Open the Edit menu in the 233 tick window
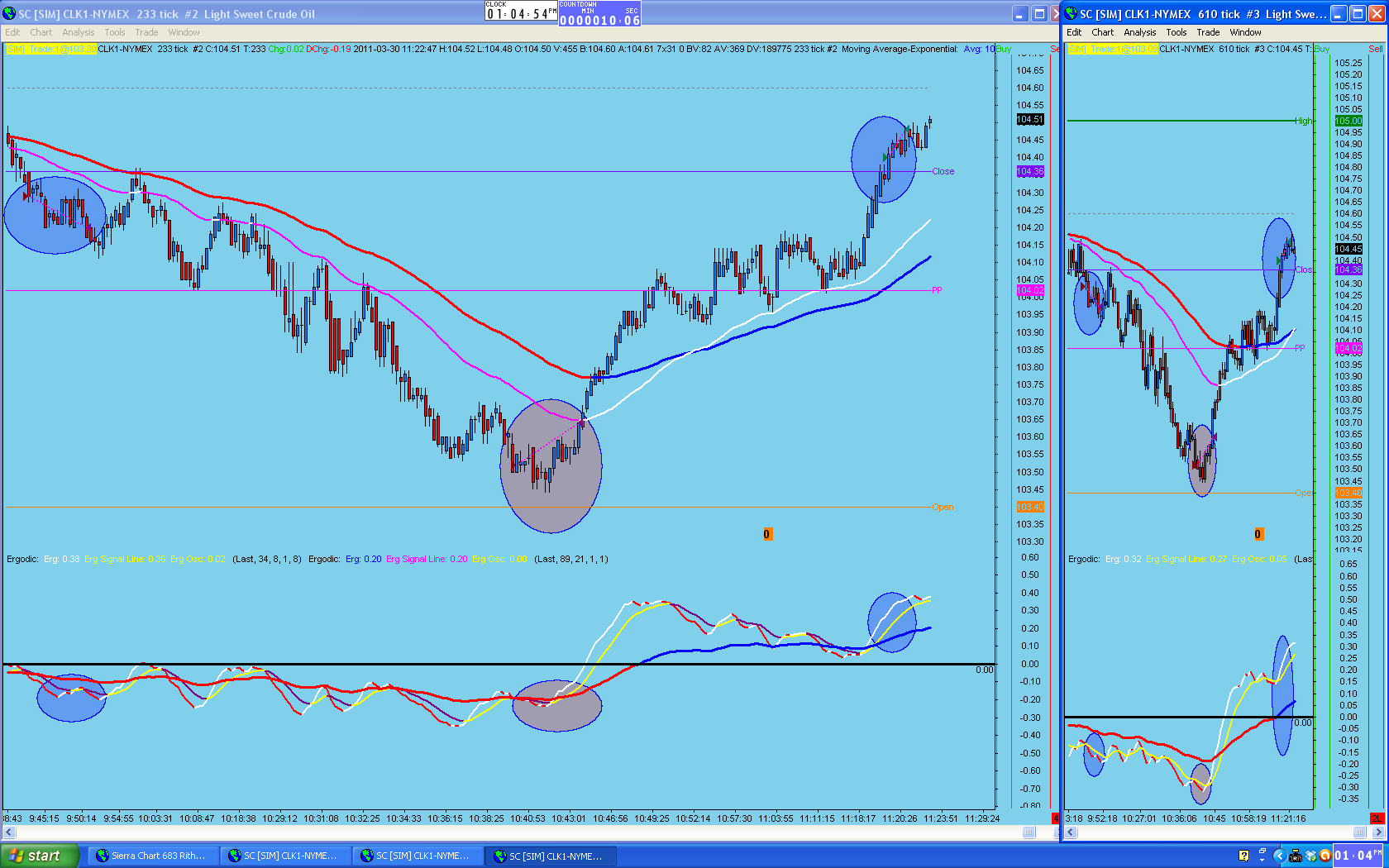The width and height of the screenshot is (1389, 868). tap(12, 32)
